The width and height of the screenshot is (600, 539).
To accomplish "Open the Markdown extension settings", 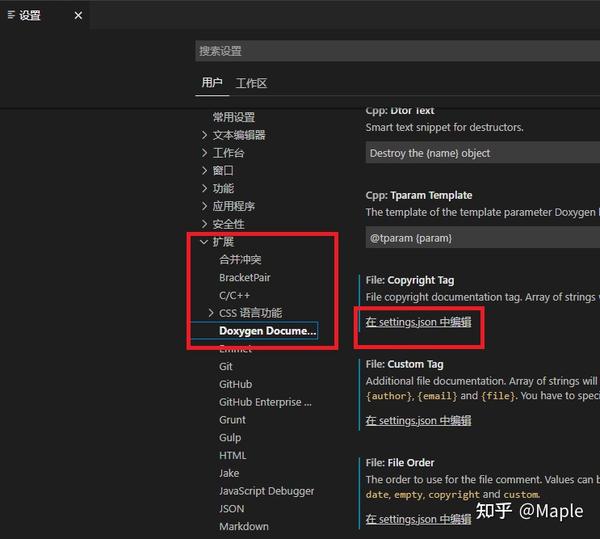I will (244, 526).
